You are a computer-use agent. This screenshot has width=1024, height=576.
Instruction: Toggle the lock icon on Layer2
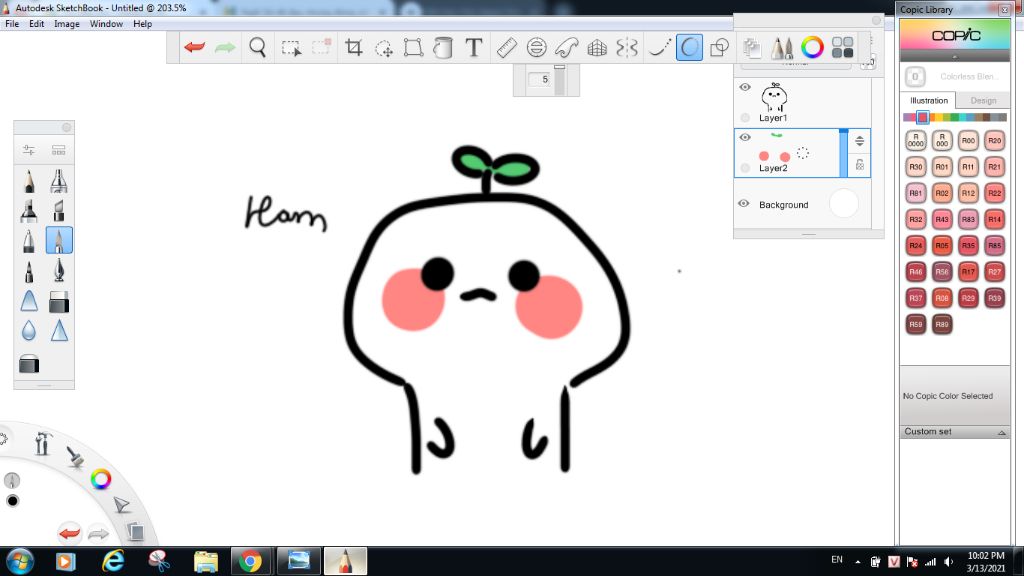click(859, 165)
